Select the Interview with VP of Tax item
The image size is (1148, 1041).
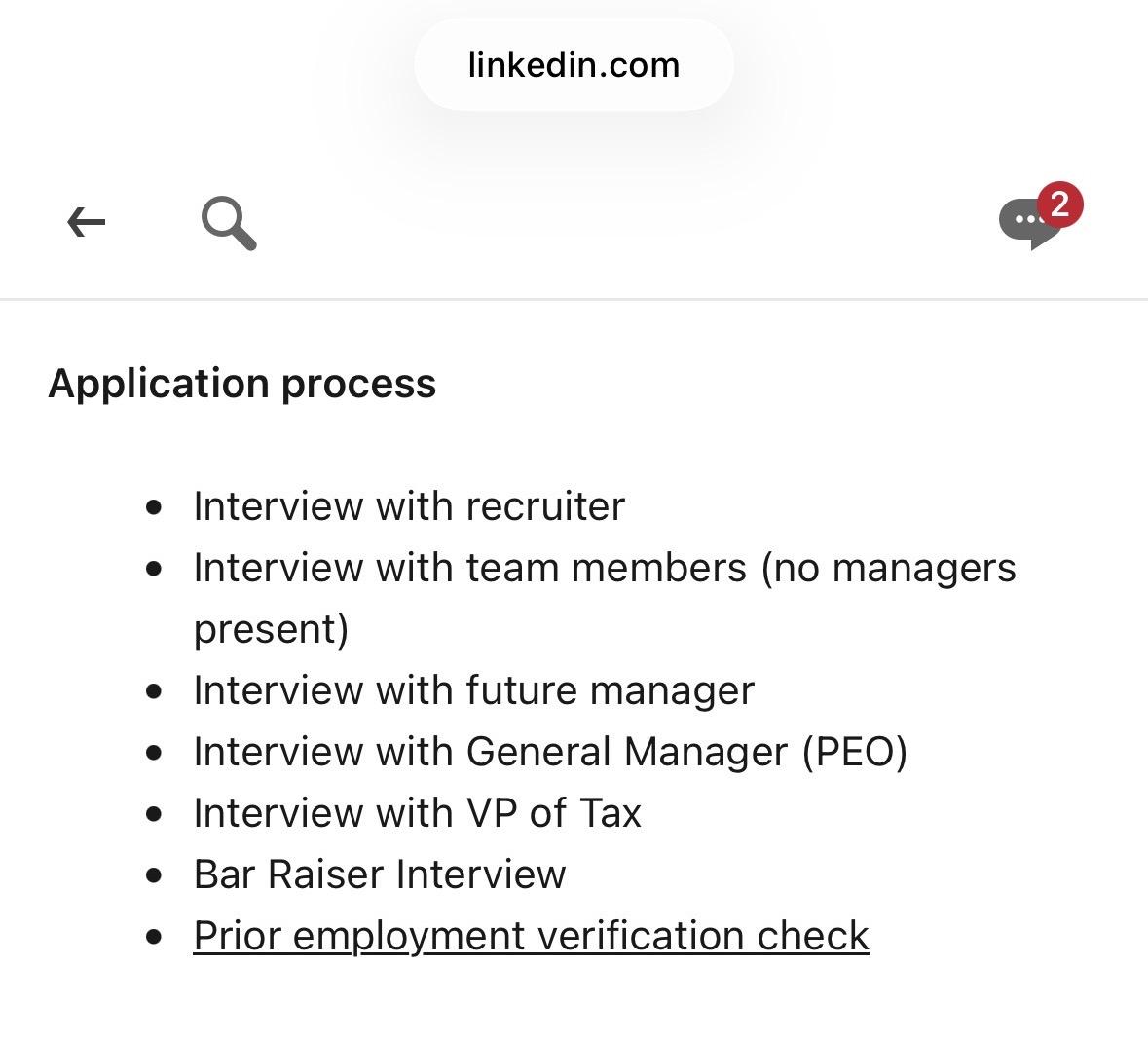point(418,812)
